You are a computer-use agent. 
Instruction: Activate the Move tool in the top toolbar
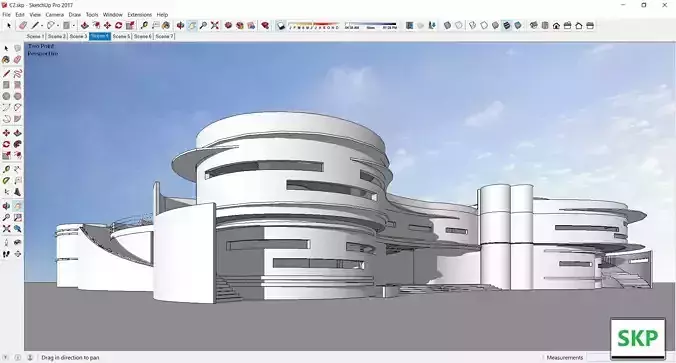tap(107, 26)
